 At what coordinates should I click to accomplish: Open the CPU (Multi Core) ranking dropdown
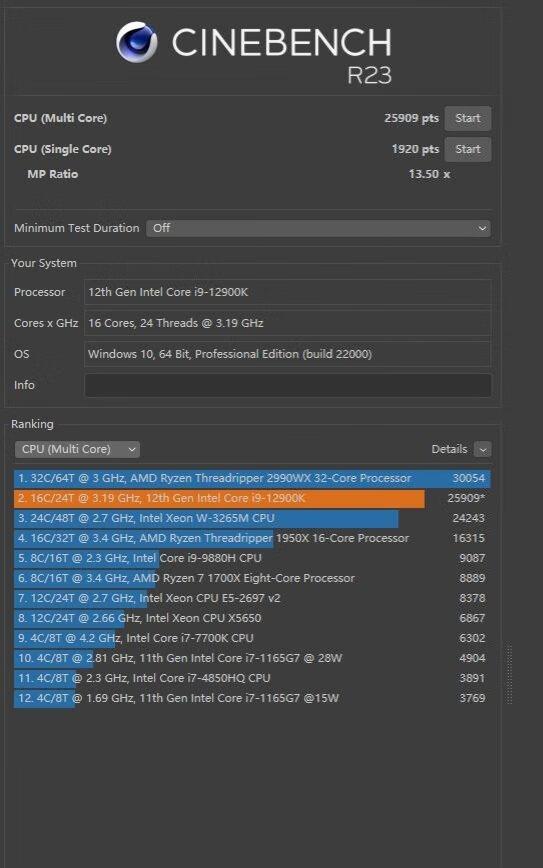[77, 449]
